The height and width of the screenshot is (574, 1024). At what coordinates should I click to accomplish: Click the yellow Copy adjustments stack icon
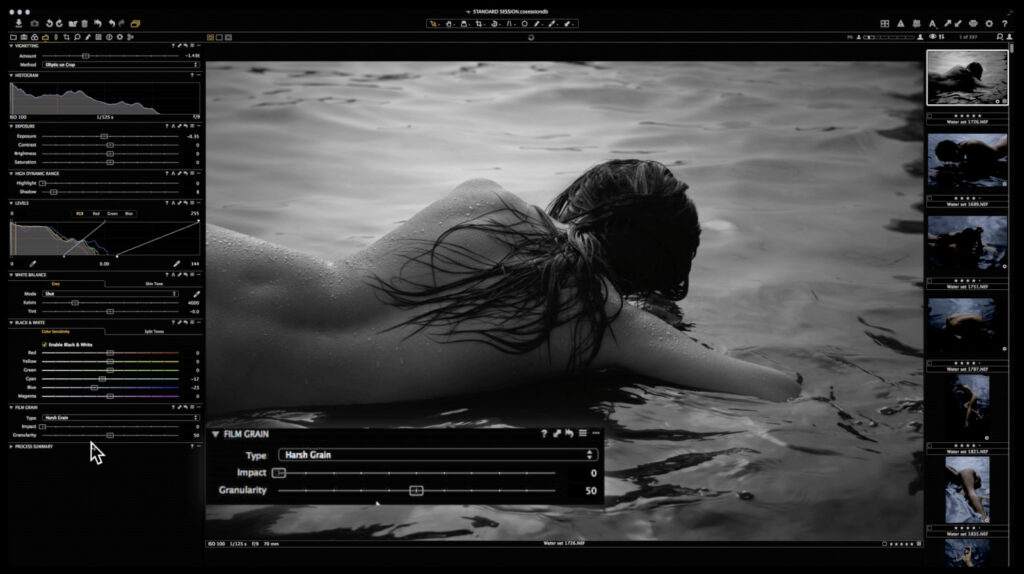coord(135,24)
